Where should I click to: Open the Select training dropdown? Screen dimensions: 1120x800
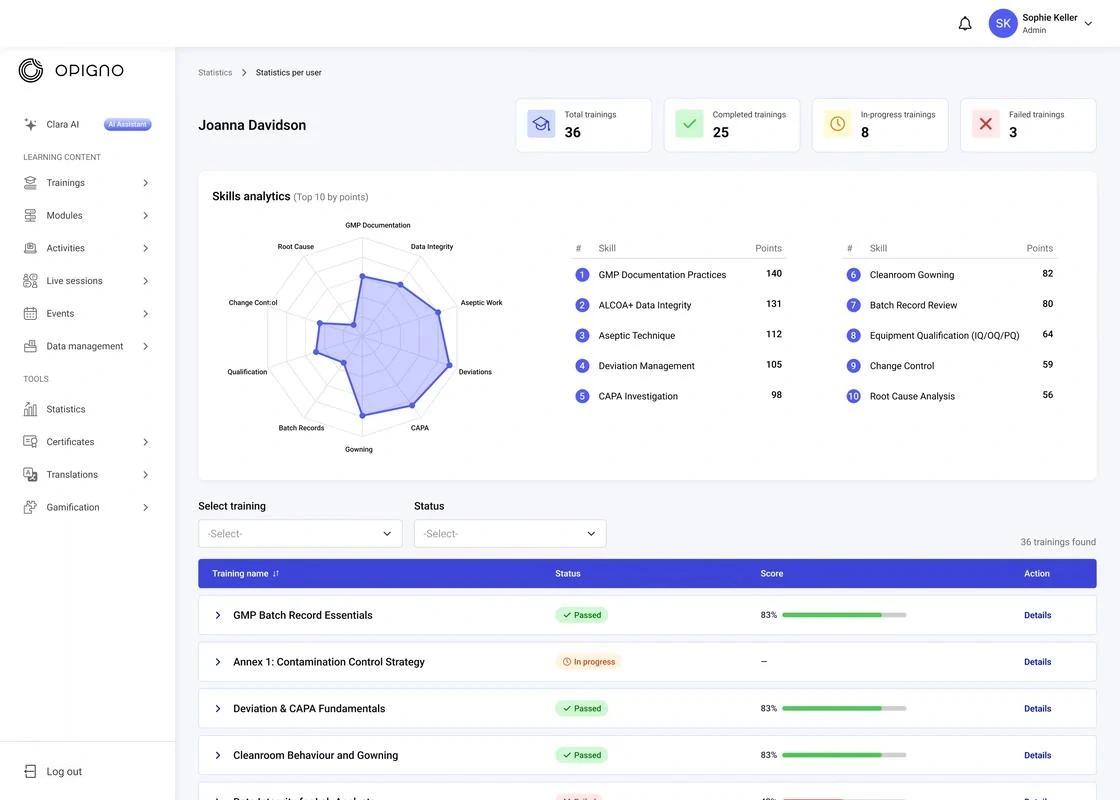click(x=300, y=534)
